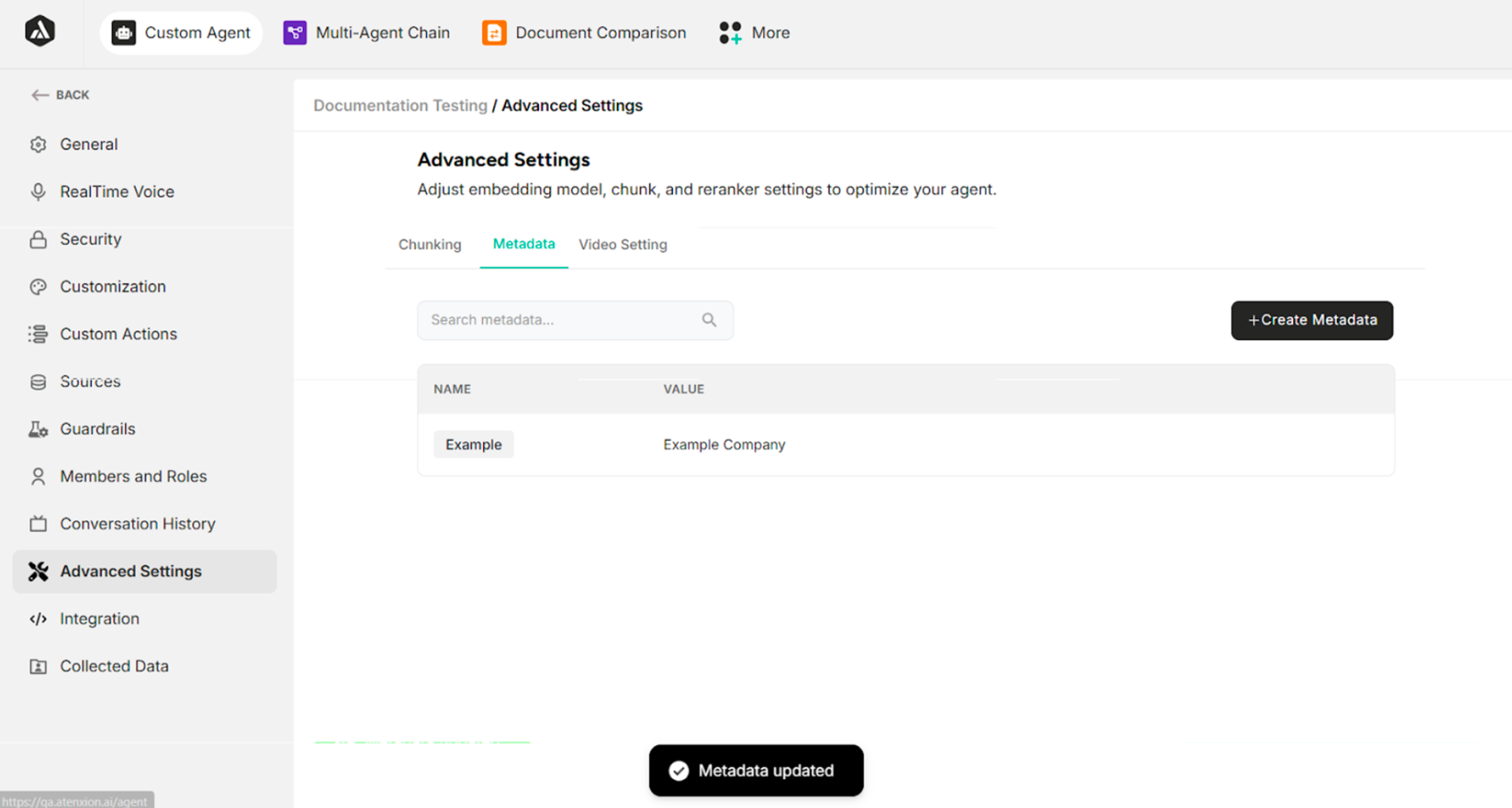Click the purple Multi-Agent Chain icon
The width and height of the screenshot is (1512, 808).
(x=294, y=33)
